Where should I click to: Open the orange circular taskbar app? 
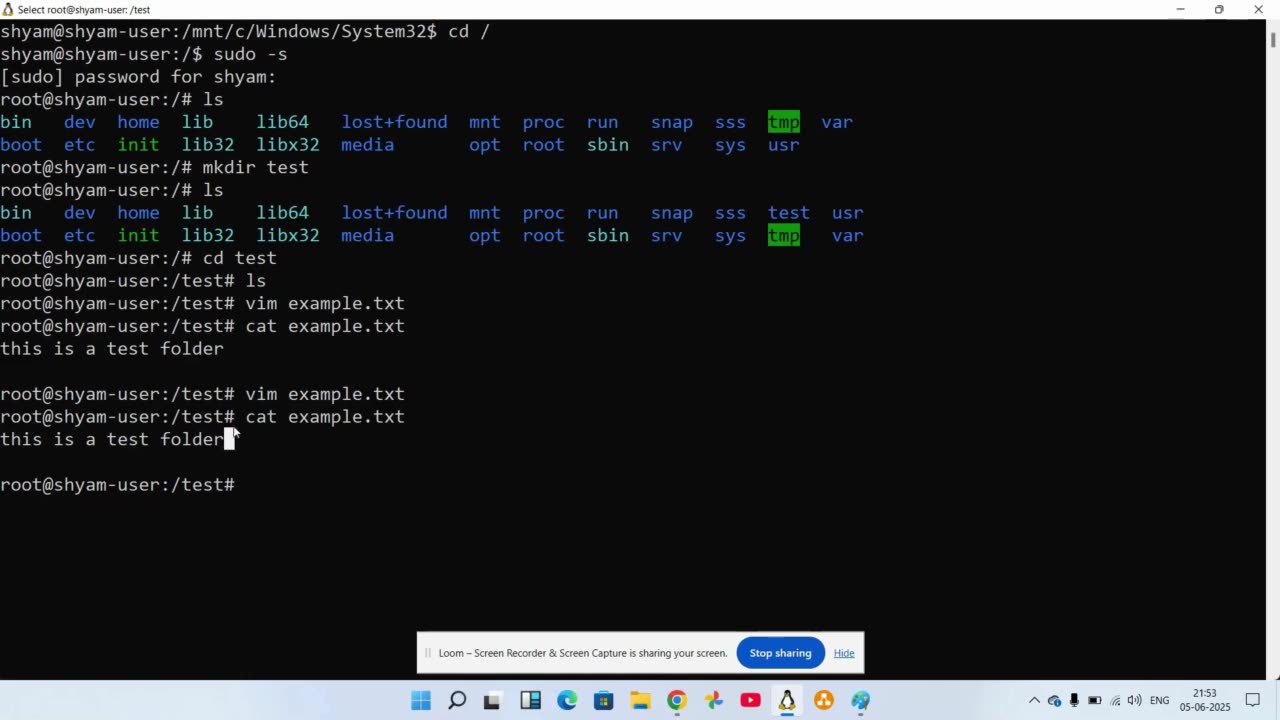[x=824, y=701]
